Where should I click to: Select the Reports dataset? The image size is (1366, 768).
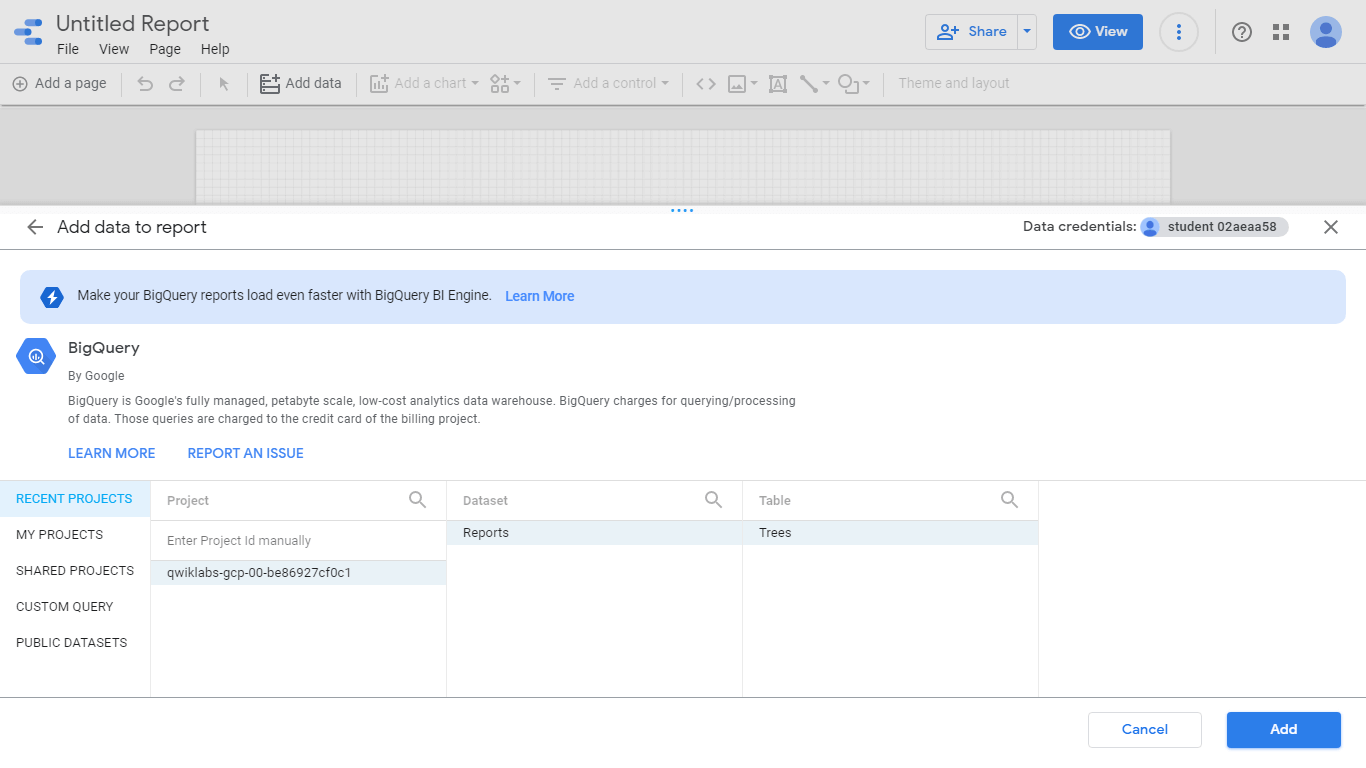coord(594,533)
